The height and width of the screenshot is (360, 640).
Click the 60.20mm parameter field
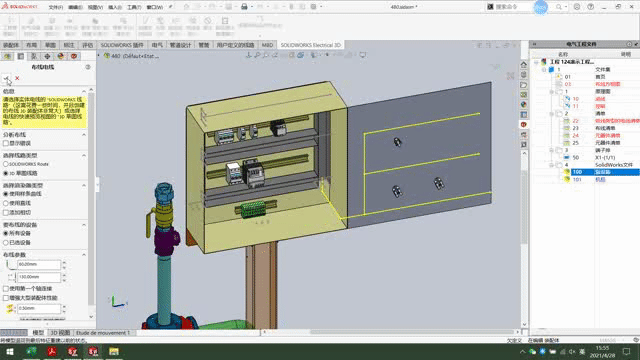(x=38, y=264)
